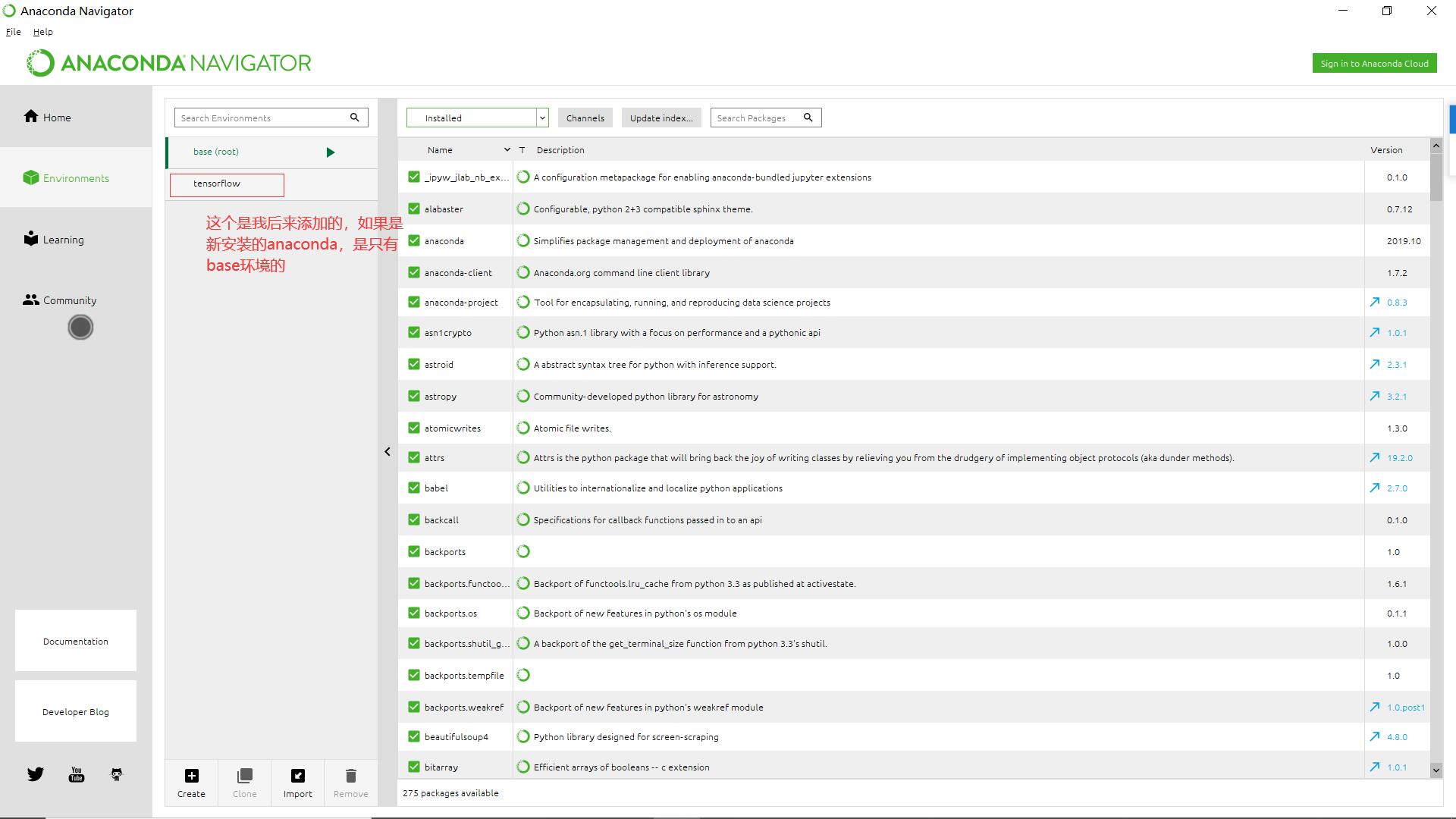Uncheck the alabaster package checkbox

(x=413, y=209)
